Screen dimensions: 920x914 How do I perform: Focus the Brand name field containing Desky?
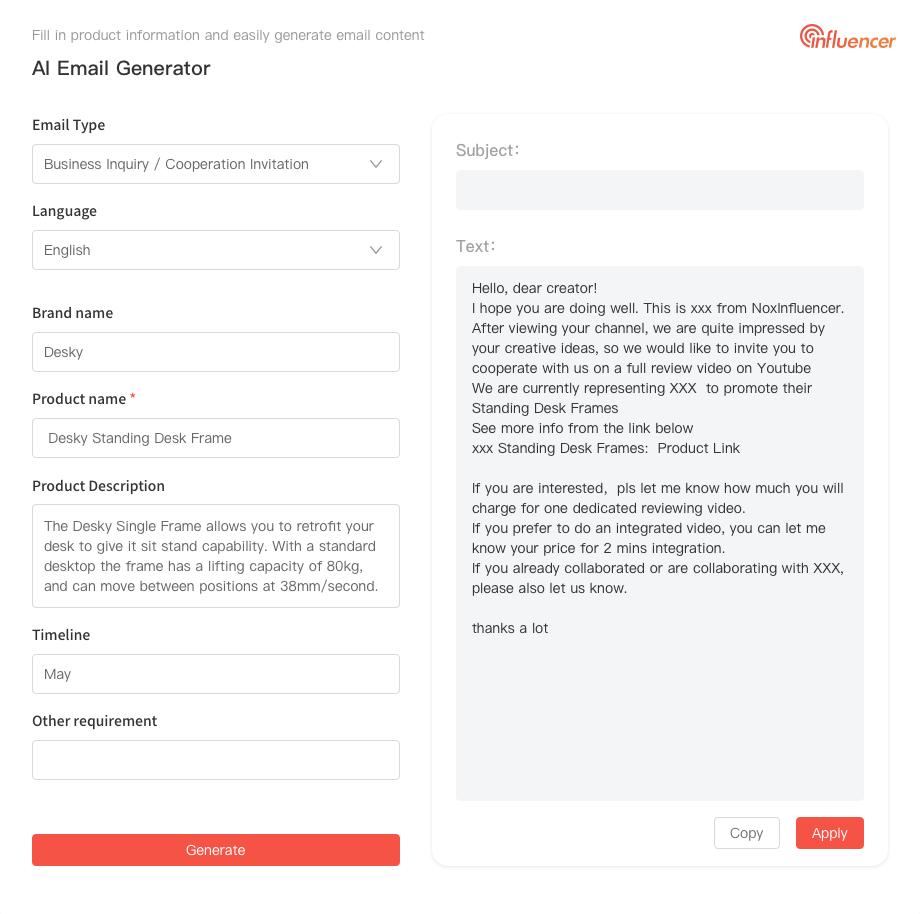(216, 352)
